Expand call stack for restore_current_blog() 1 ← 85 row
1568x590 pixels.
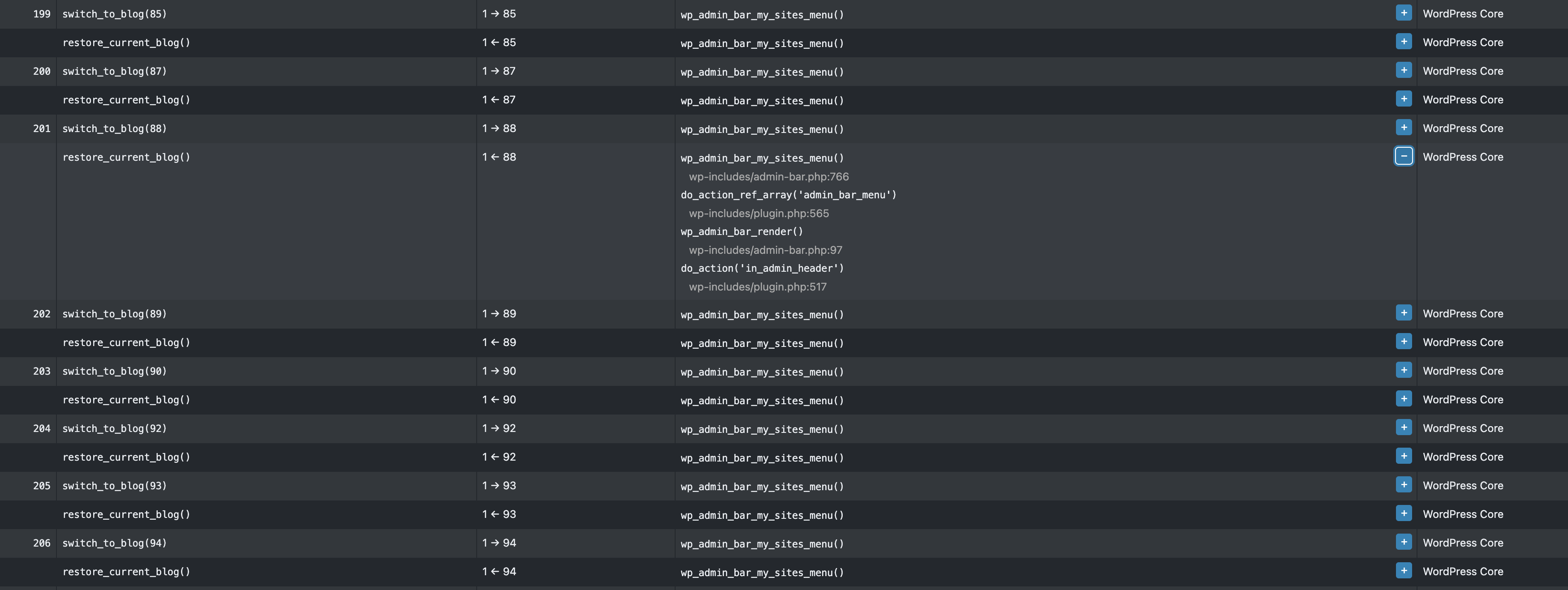click(x=1404, y=41)
